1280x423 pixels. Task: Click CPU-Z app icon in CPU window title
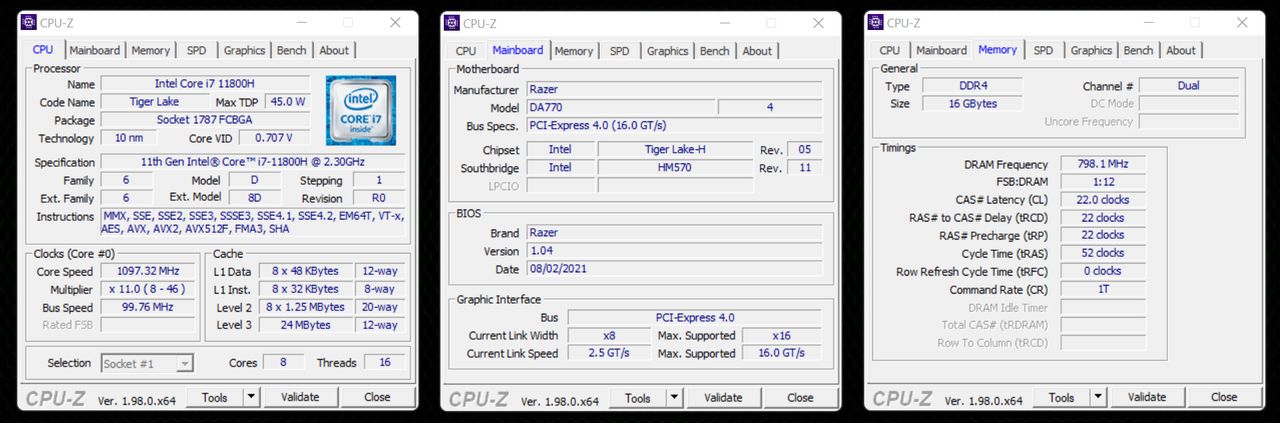(x=28, y=23)
